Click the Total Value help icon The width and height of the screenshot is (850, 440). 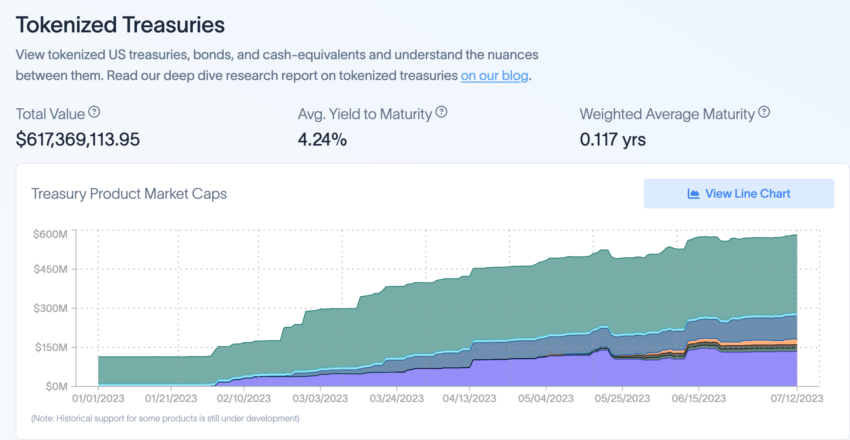pos(94,113)
